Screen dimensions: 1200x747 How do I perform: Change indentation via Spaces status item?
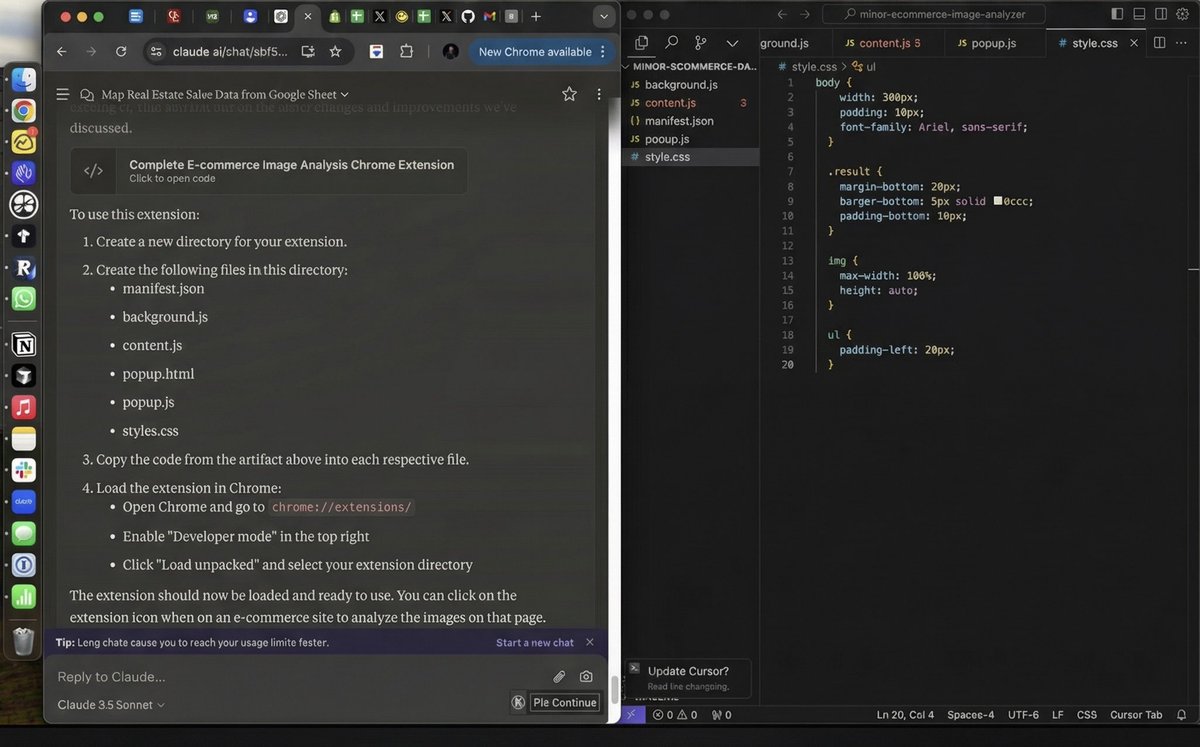(x=971, y=715)
